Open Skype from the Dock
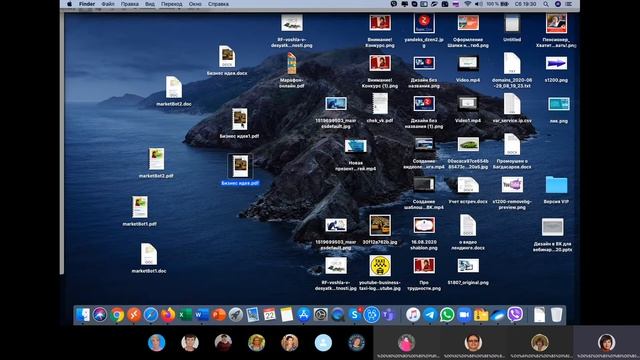The image size is (640, 360). 355,315
